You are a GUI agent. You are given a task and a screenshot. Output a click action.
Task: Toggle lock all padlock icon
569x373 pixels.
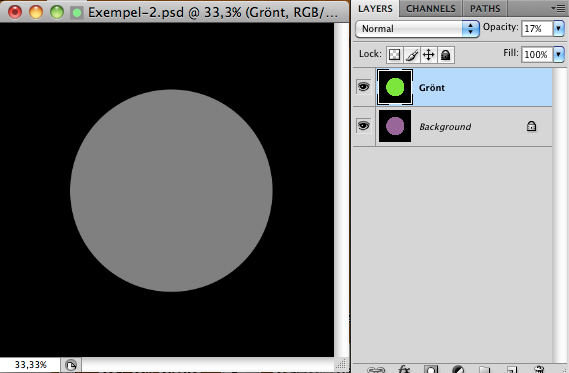446,55
